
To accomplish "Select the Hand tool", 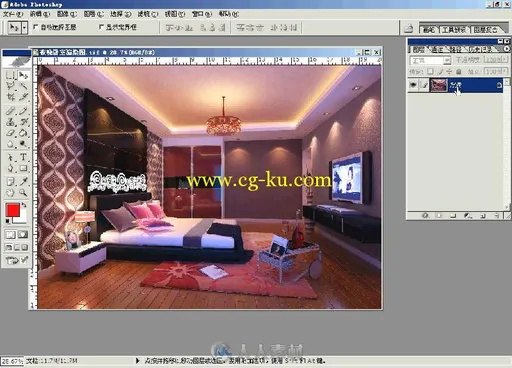I will pyautogui.click(x=10, y=193).
